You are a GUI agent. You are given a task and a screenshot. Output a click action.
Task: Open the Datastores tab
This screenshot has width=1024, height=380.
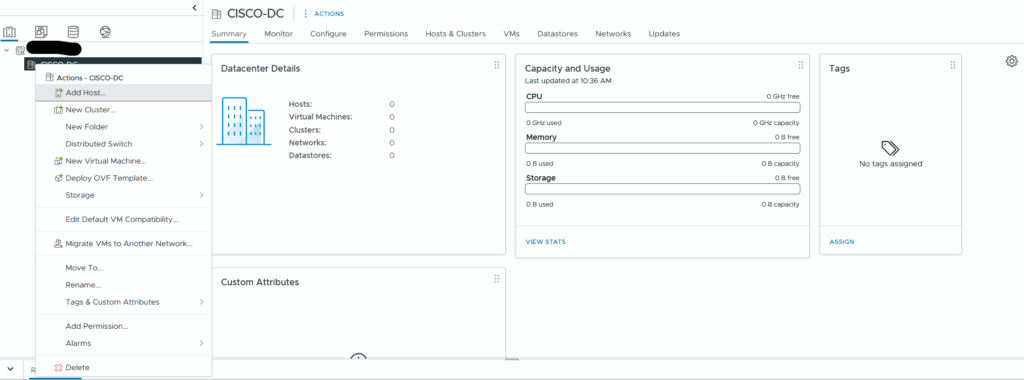[558, 34]
